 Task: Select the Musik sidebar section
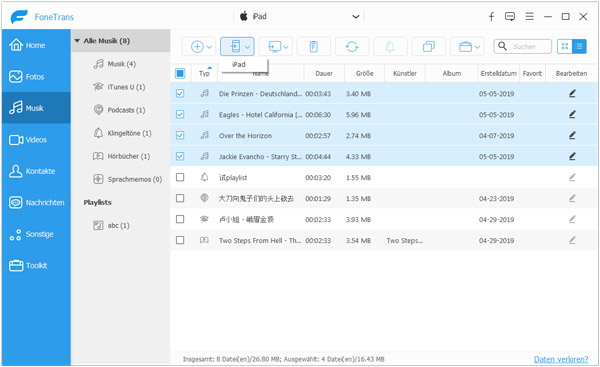tap(36, 108)
